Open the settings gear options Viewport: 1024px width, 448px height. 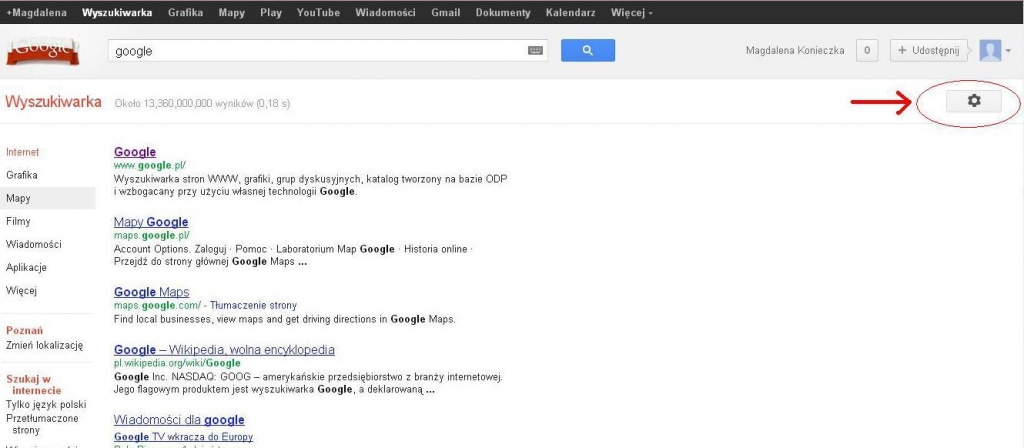[x=973, y=101]
